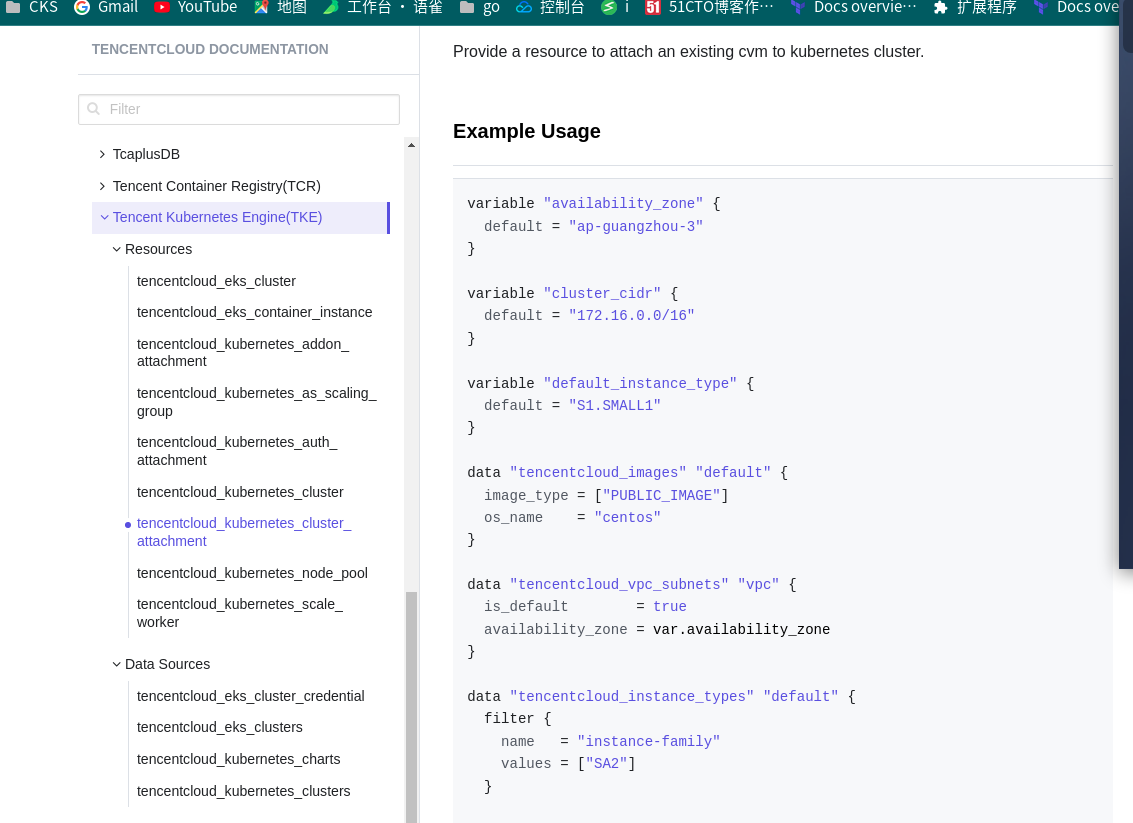Click the "172.16.0.0/16" cidr value
The width and height of the screenshot is (1133, 823).
pyautogui.click(x=632, y=315)
